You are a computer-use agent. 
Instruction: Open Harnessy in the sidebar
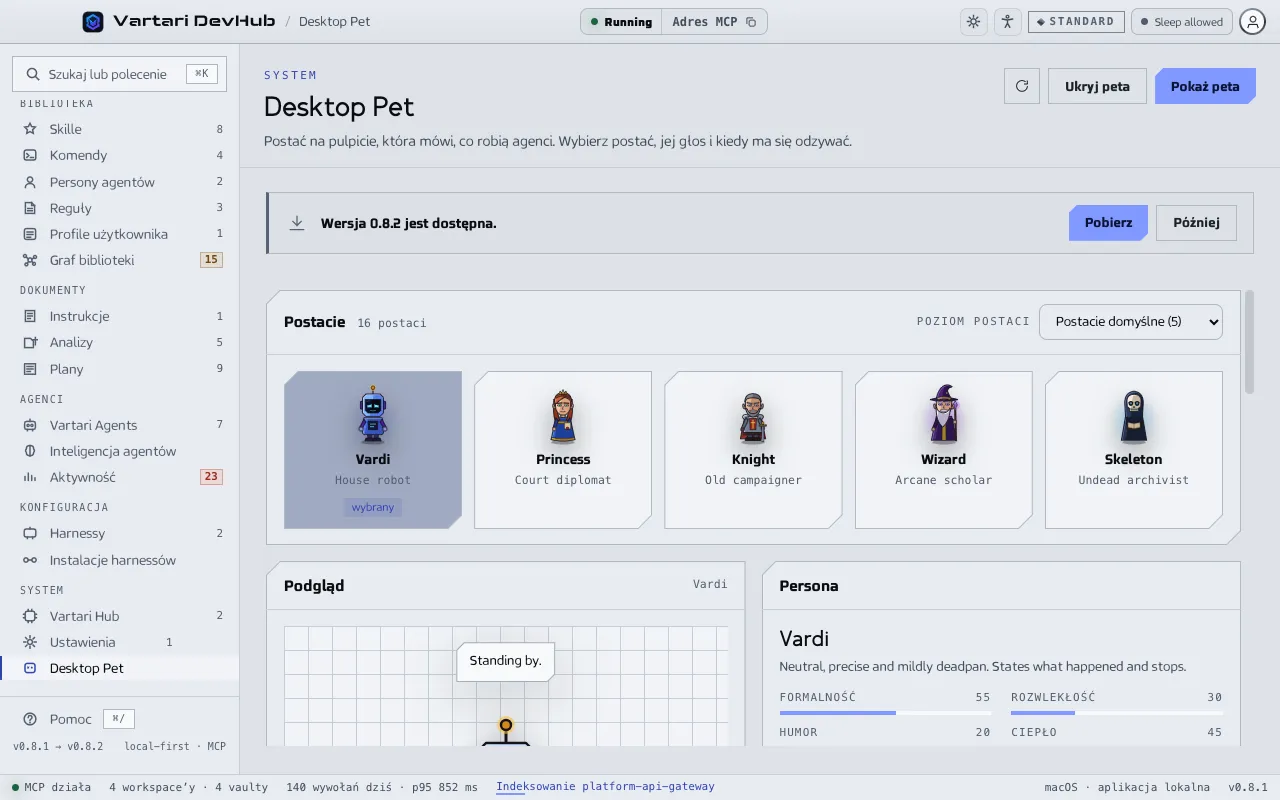click(x=120, y=533)
